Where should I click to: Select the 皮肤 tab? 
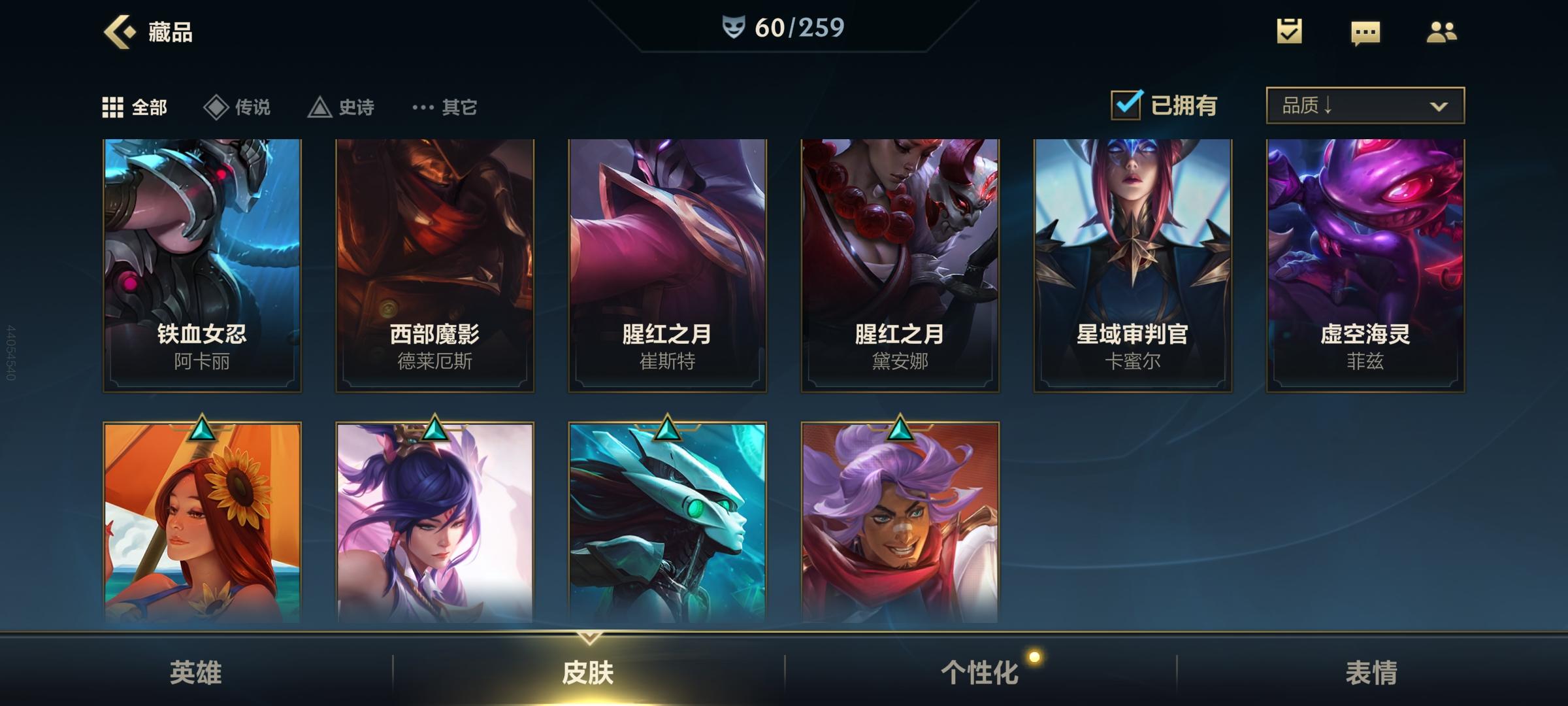pos(588,673)
